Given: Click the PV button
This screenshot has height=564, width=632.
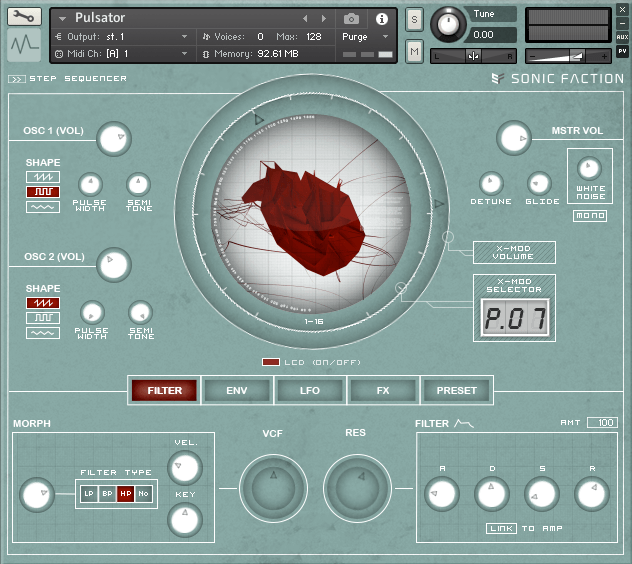Looking at the screenshot, I should click(622, 51).
